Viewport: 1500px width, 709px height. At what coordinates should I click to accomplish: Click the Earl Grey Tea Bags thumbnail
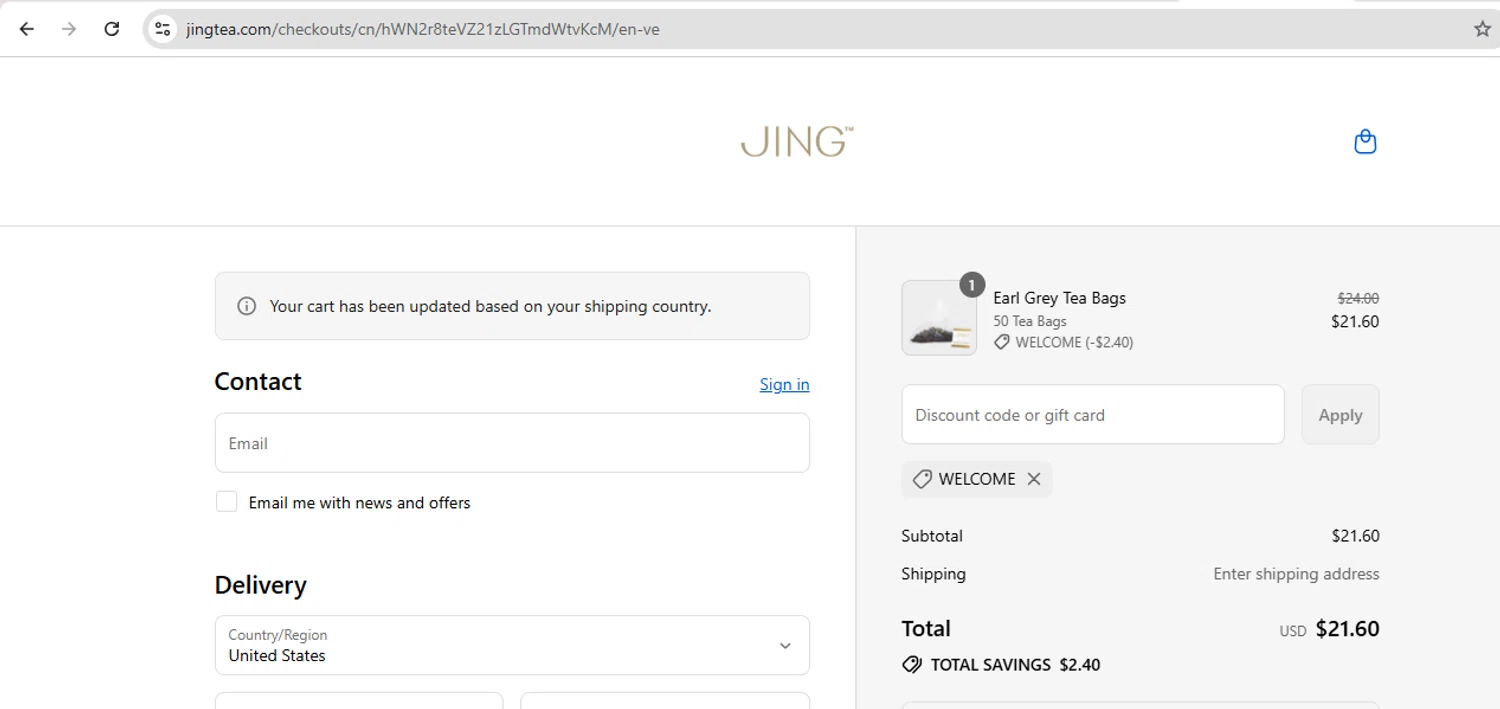[x=939, y=318]
